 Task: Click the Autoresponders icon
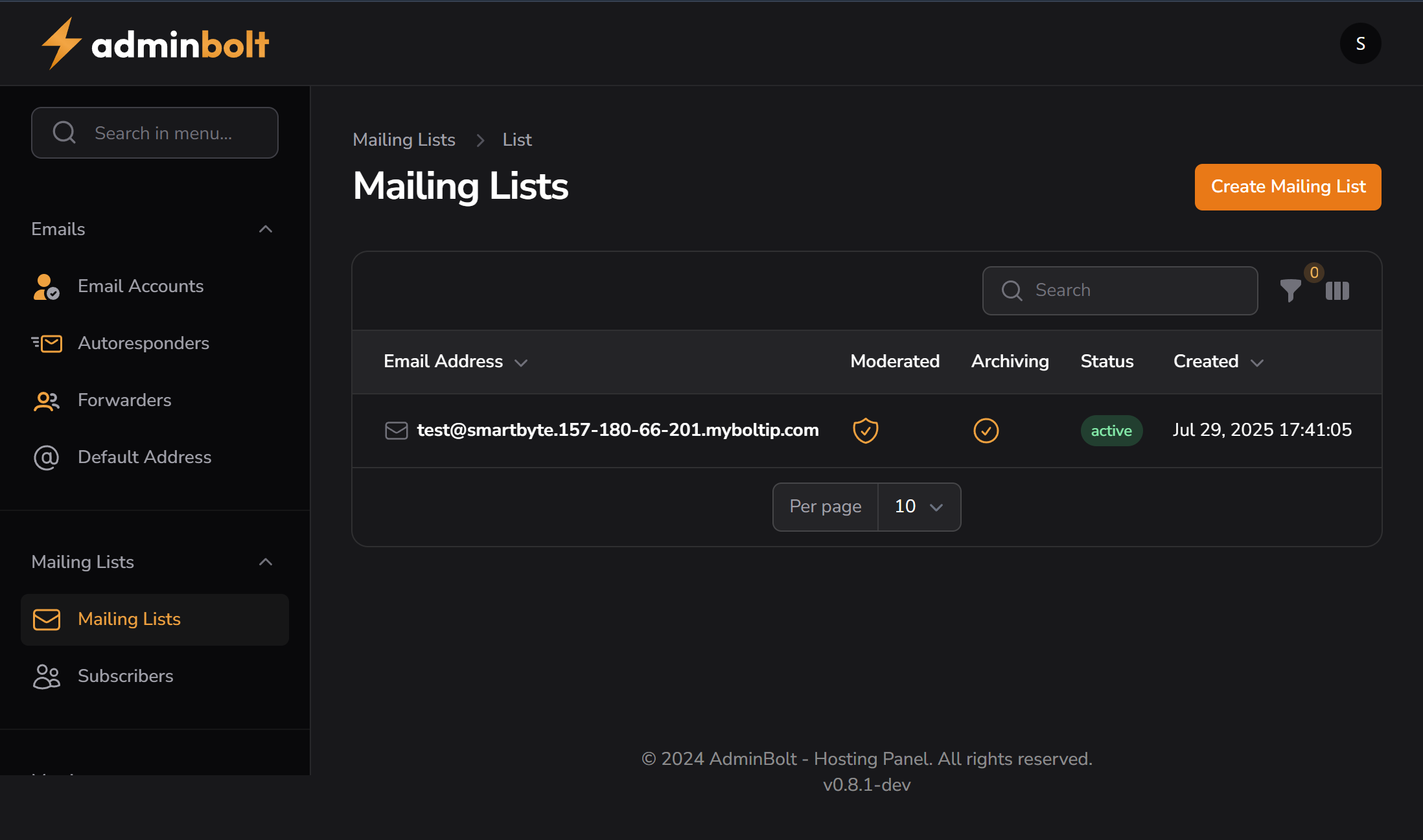pos(45,343)
